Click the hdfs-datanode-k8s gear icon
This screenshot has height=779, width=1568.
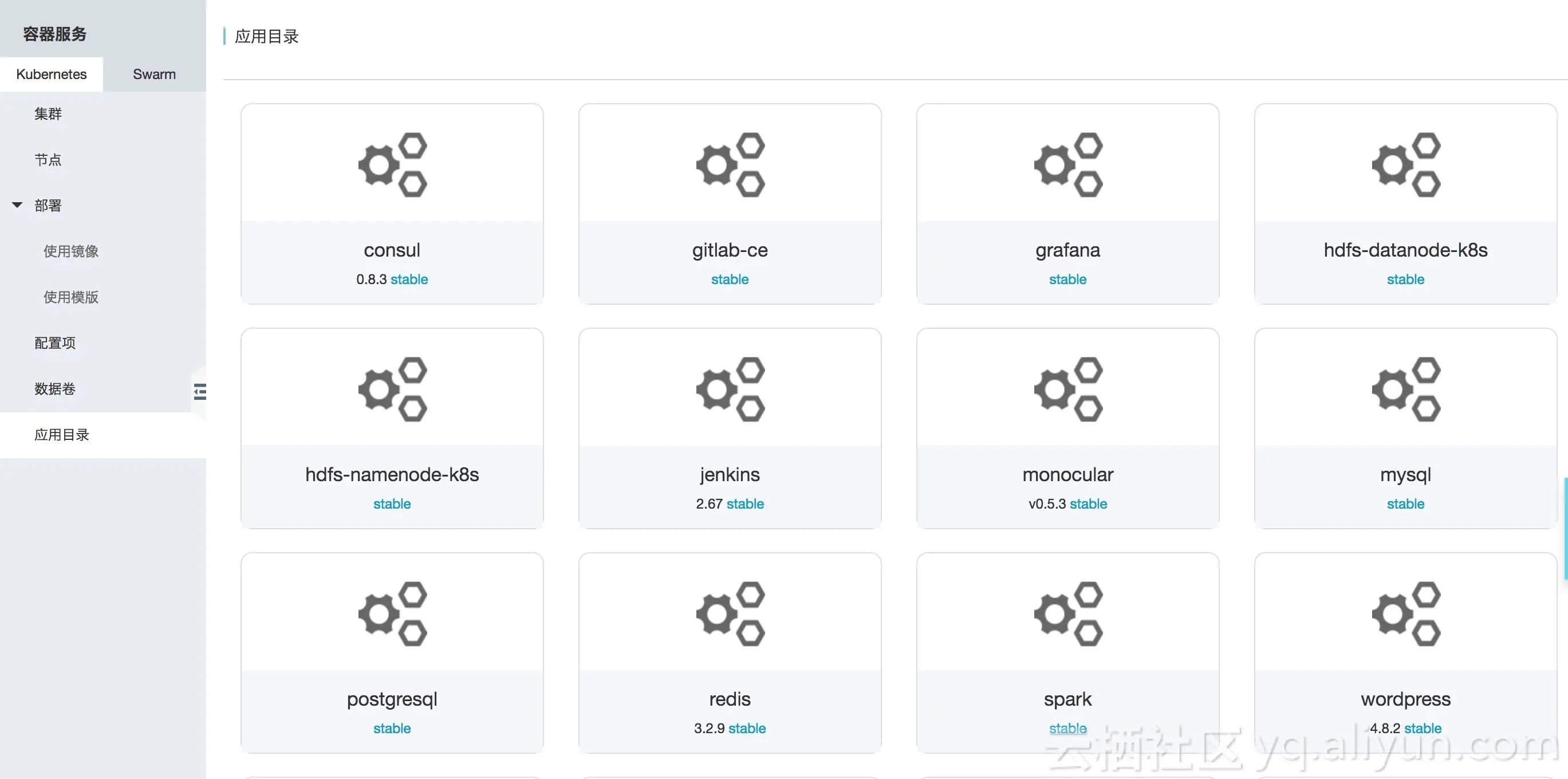1405,164
